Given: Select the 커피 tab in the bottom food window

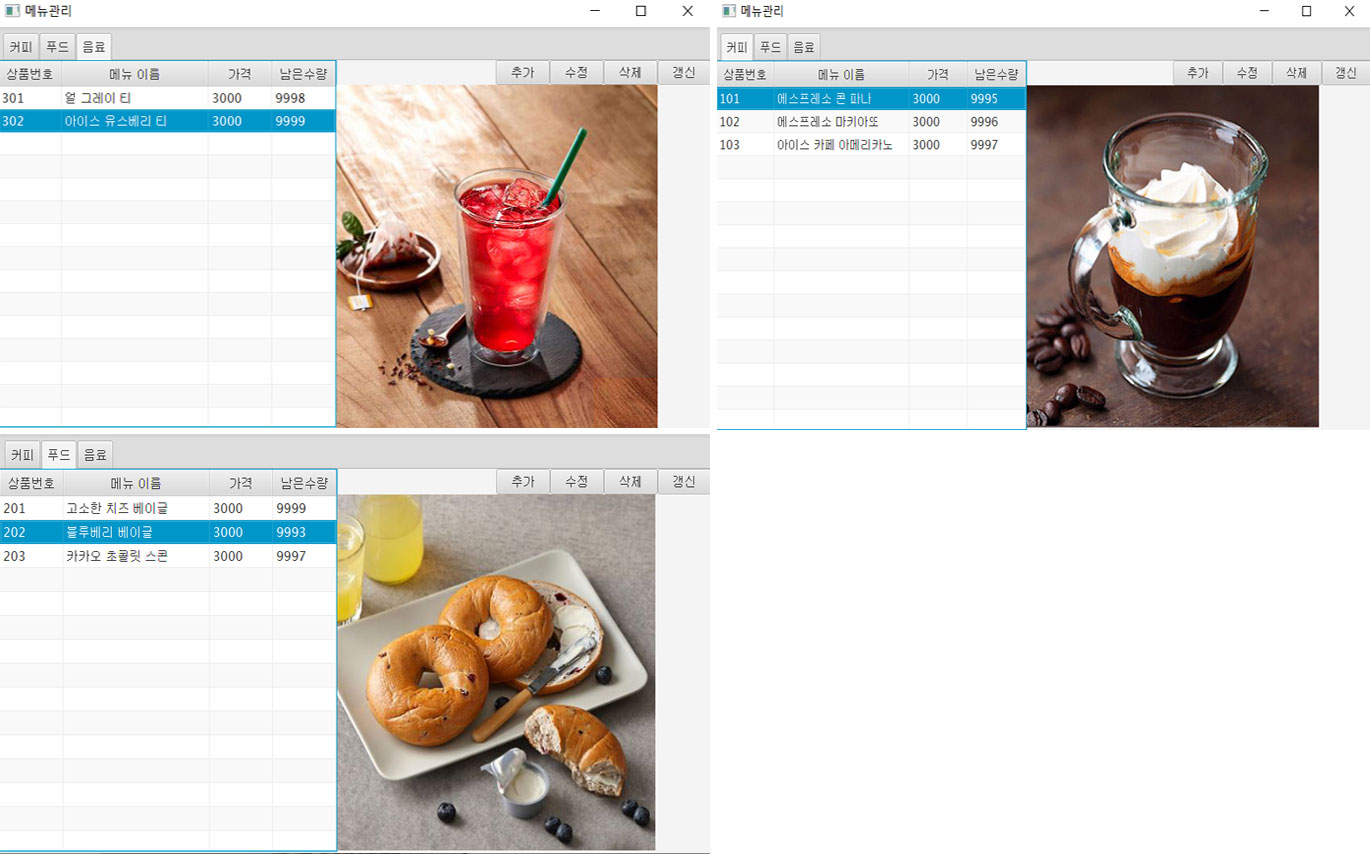Looking at the screenshot, I should [21, 454].
